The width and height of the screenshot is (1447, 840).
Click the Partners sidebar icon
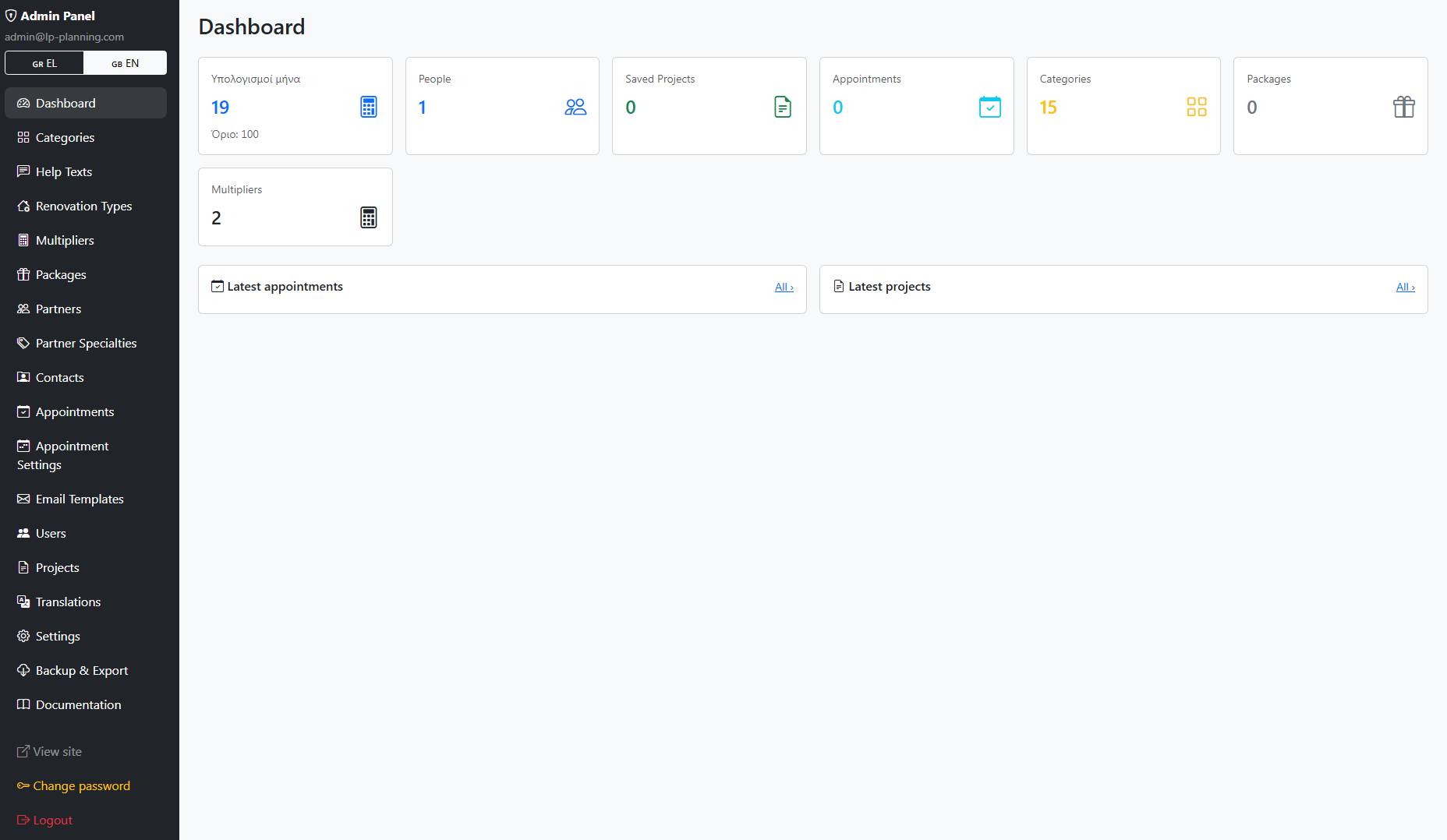(23, 309)
